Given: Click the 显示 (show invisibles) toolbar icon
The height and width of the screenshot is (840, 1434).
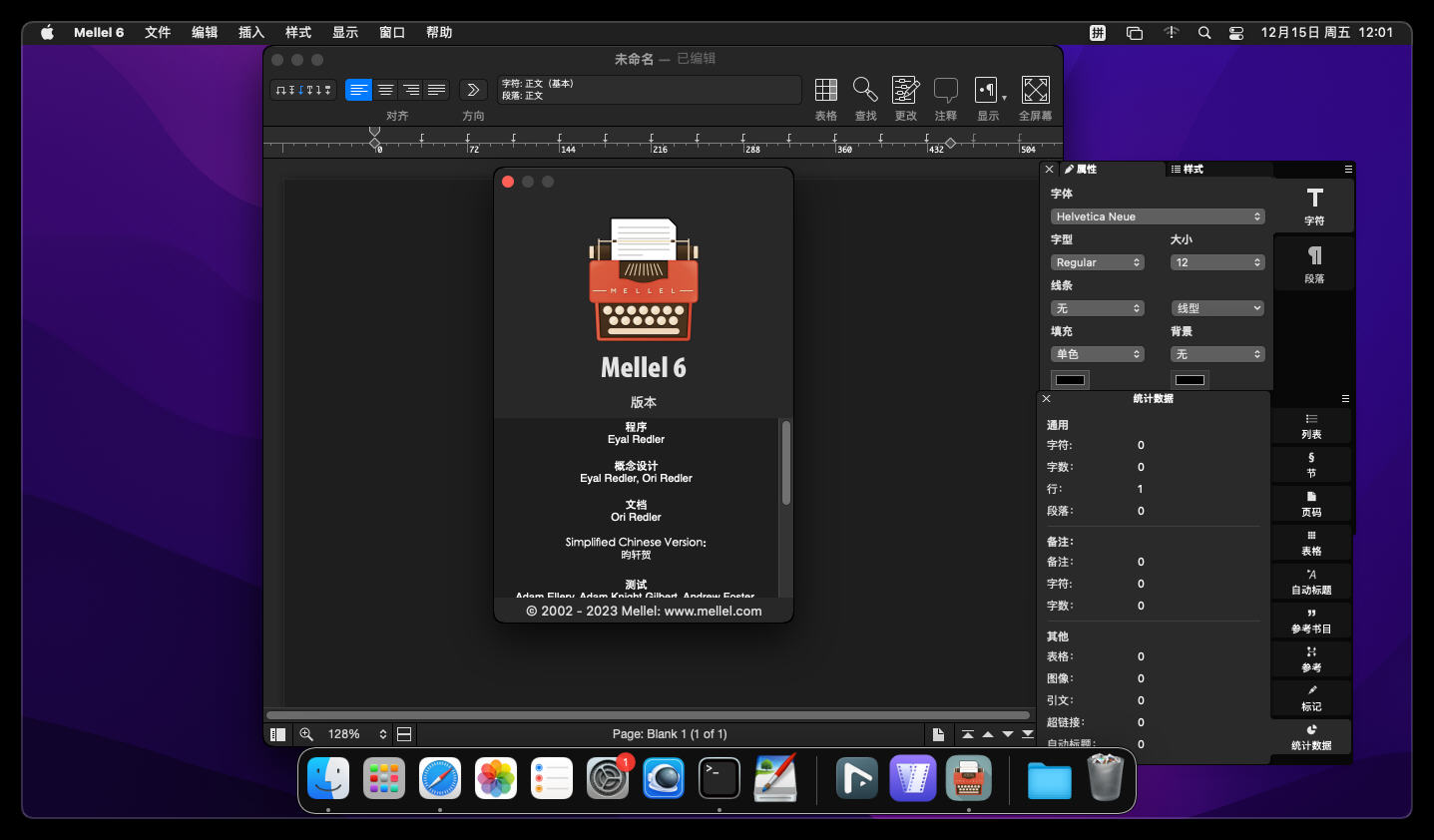Looking at the screenshot, I should 988,91.
